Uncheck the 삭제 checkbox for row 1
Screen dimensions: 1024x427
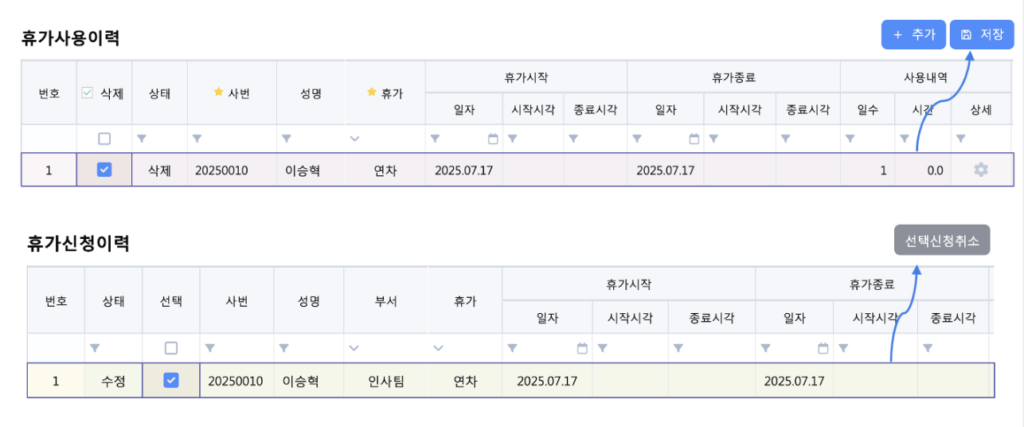[x=104, y=170]
